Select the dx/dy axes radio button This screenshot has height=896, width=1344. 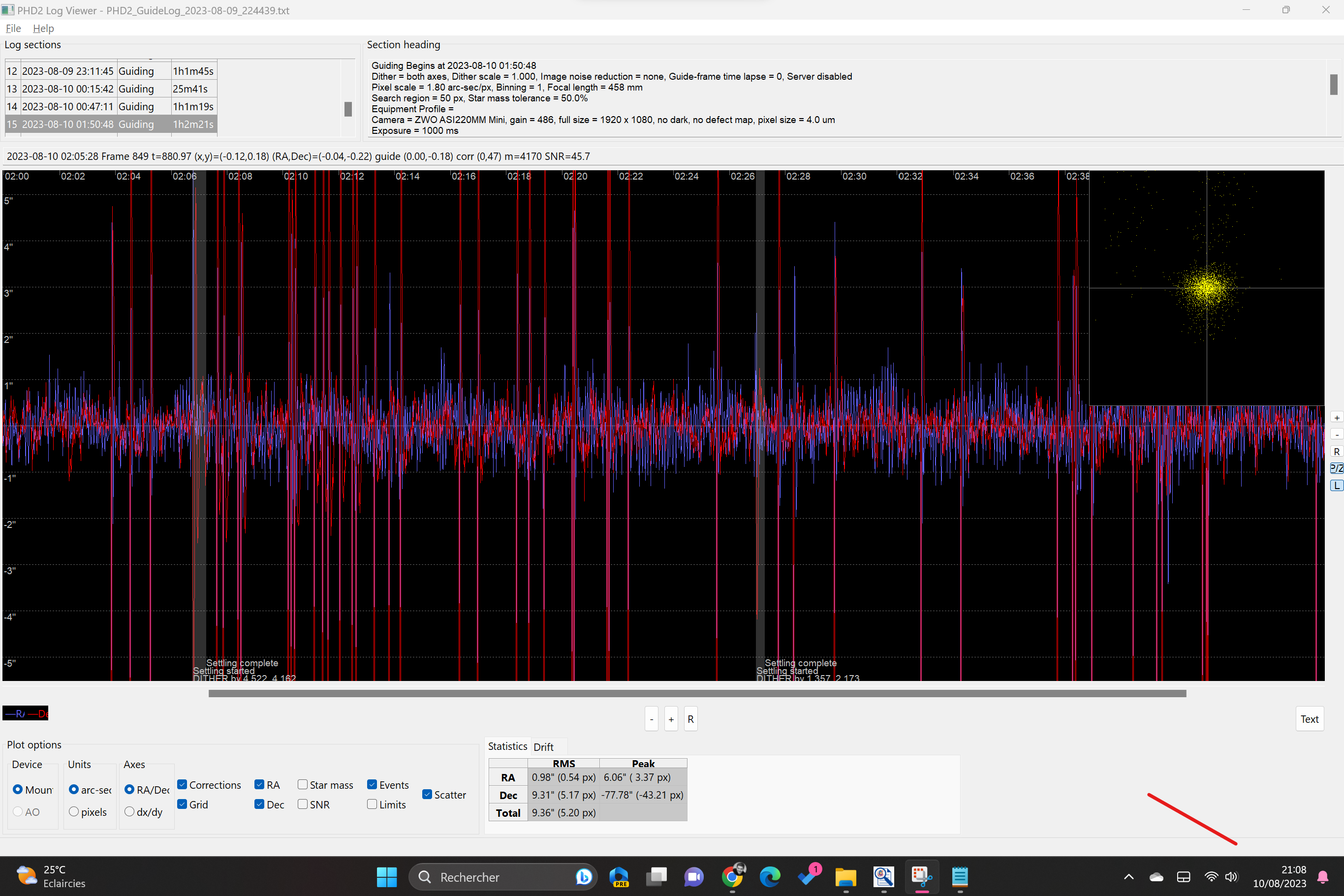pos(129,811)
